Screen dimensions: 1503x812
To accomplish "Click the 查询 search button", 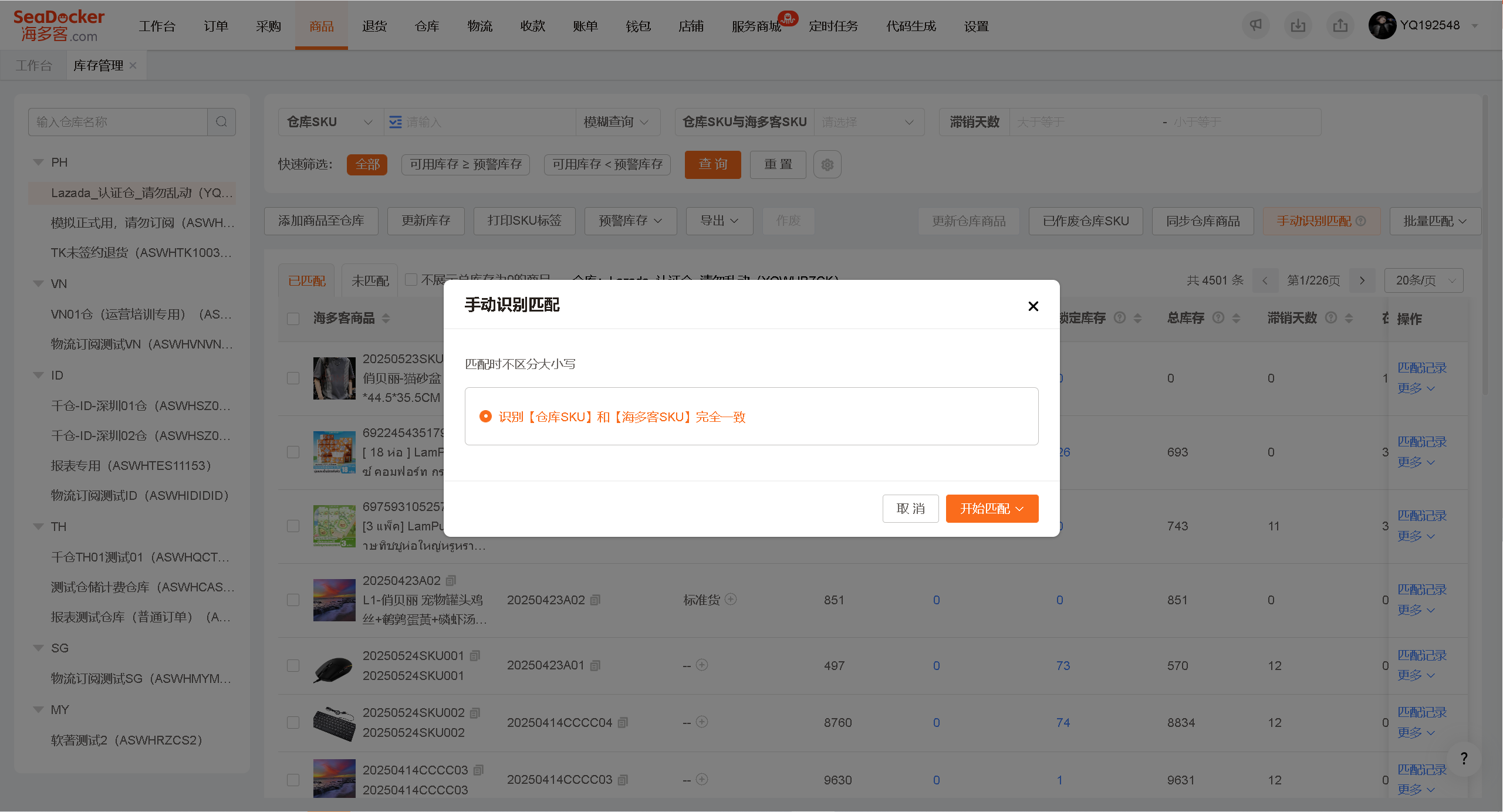I will pos(712,164).
